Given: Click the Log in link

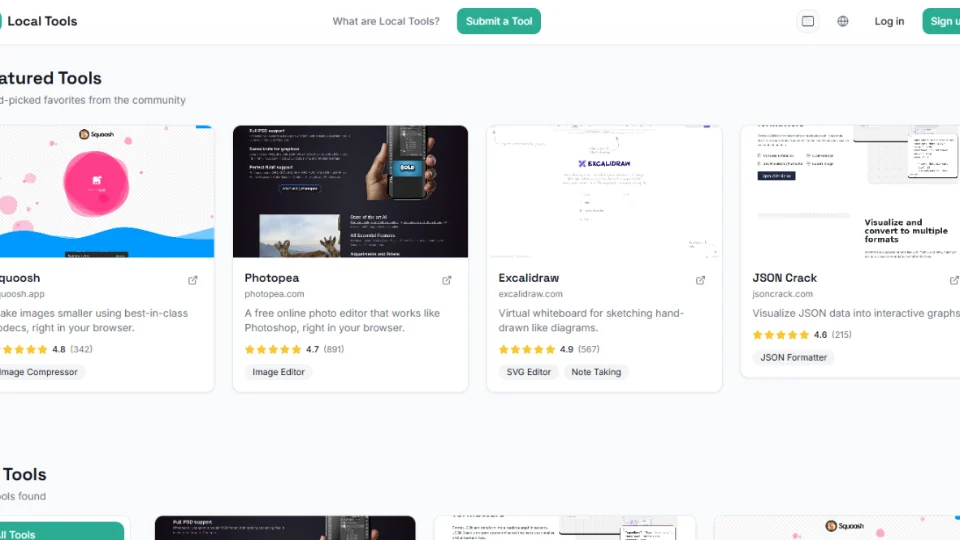Looking at the screenshot, I should pos(889,21).
